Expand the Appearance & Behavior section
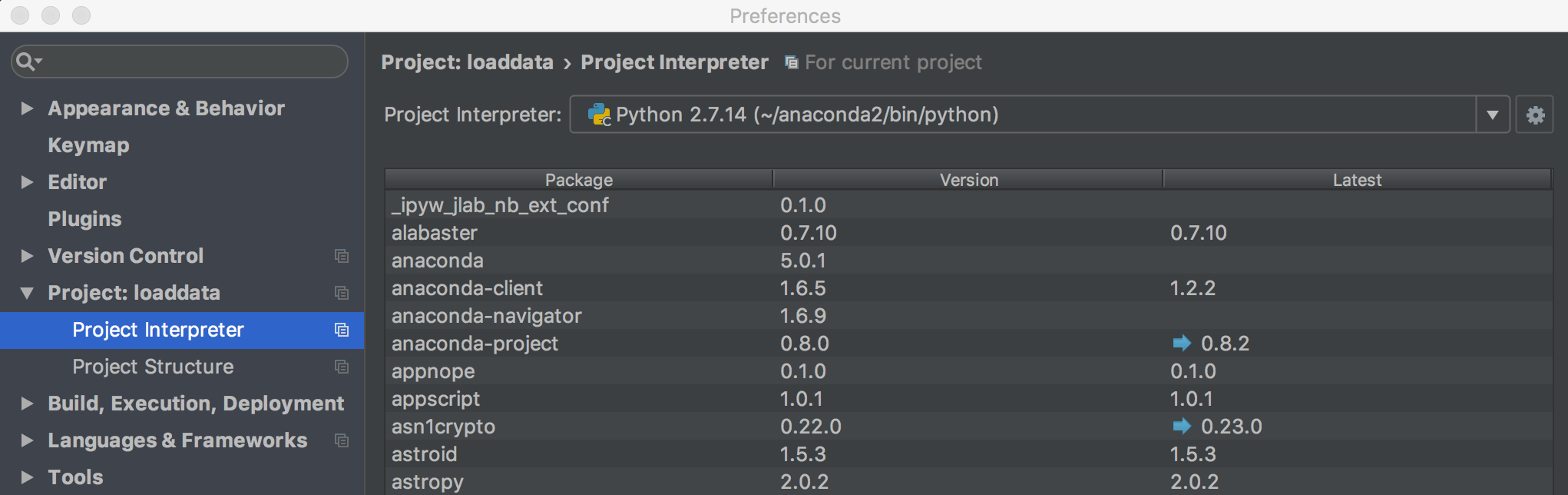Screen dimensions: 1568x495 (x=27, y=108)
